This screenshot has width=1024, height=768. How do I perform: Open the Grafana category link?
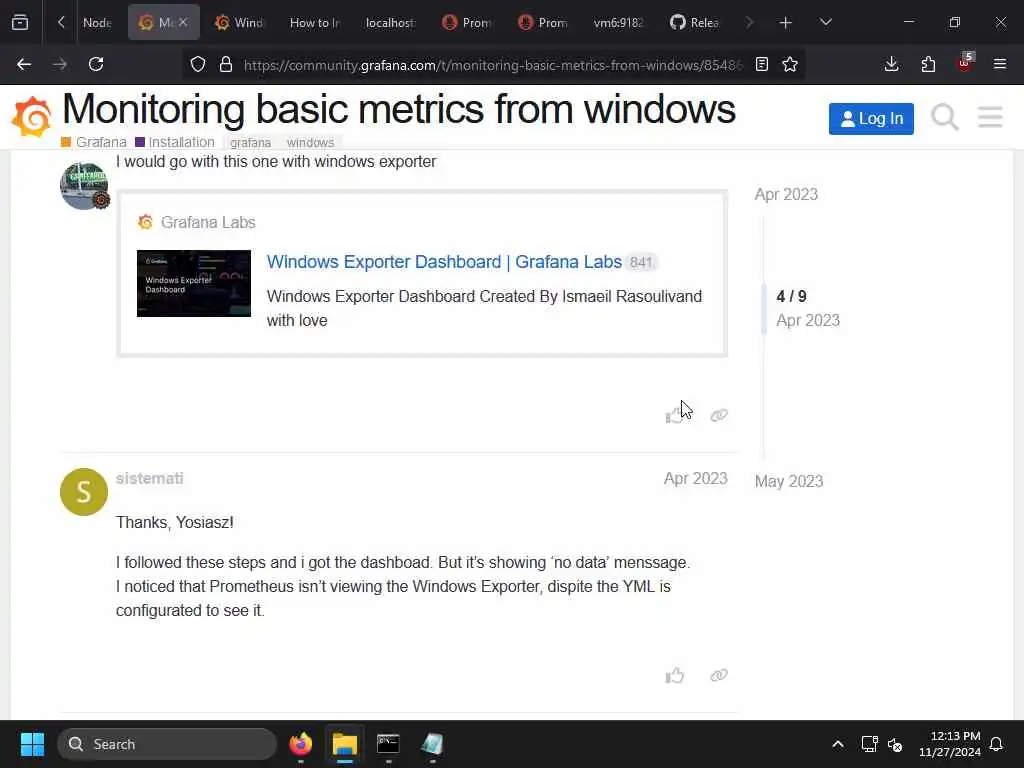click(94, 142)
